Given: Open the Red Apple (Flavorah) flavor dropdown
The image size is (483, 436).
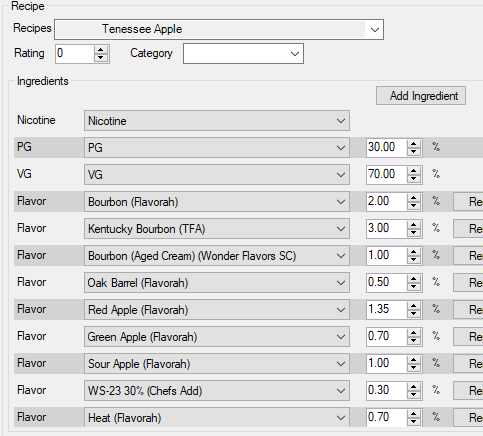Looking at the screenshot, I should pyautogui.click(x=217, y=310).
